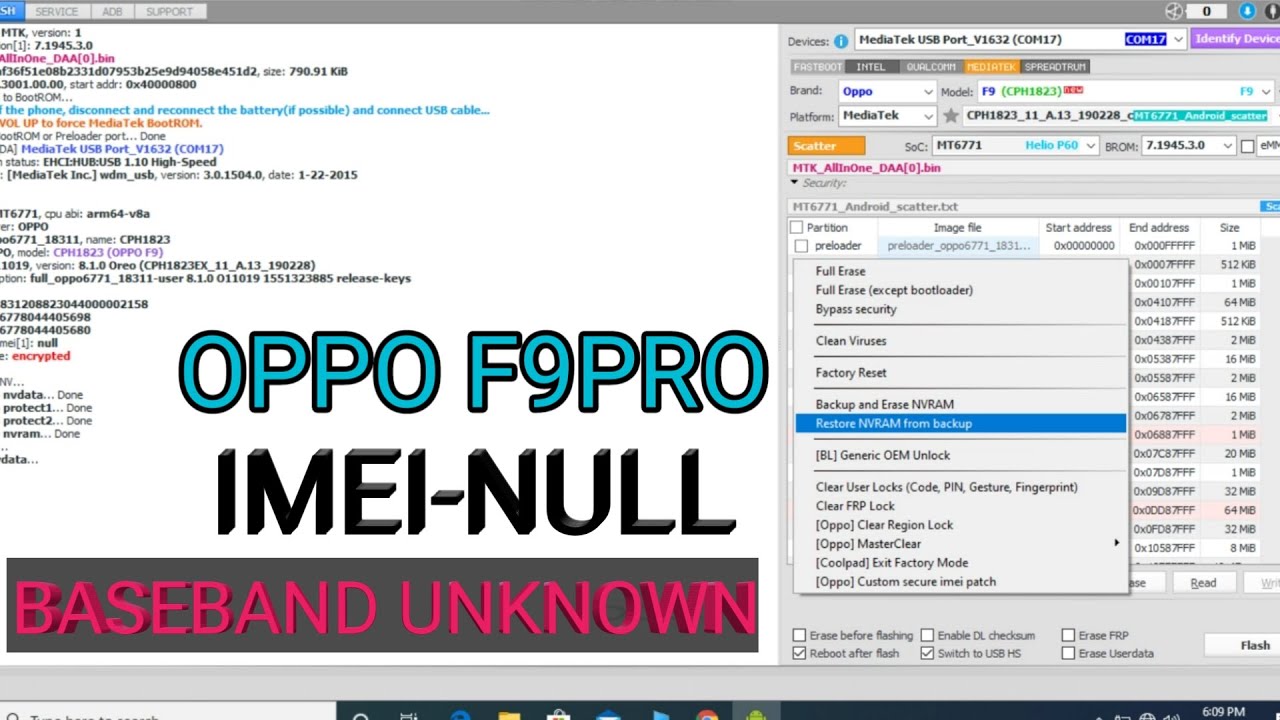
Task: Click the volume icon in system tray
Action: (x=1169, y=716)
